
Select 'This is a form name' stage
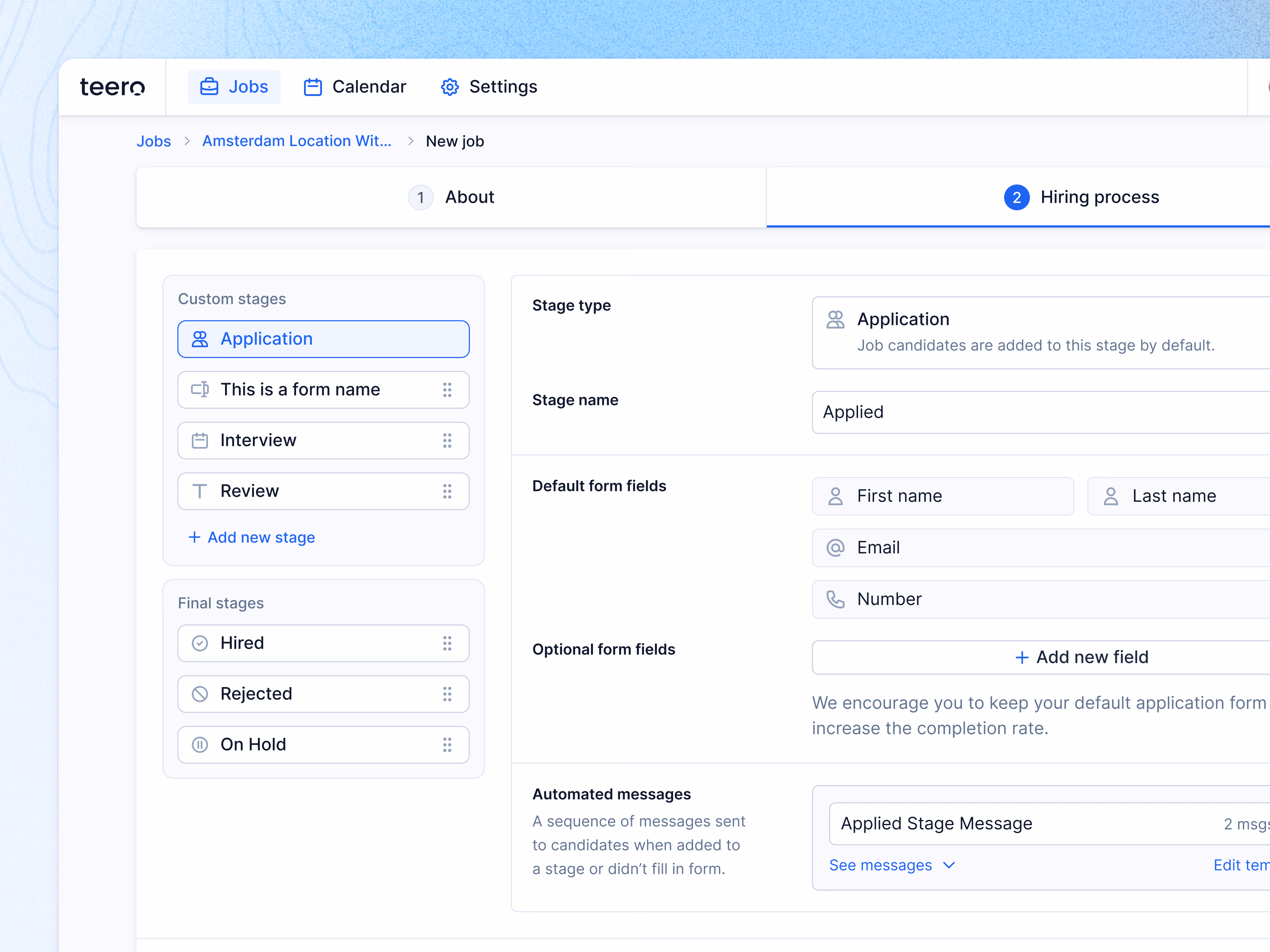[323, 390]
